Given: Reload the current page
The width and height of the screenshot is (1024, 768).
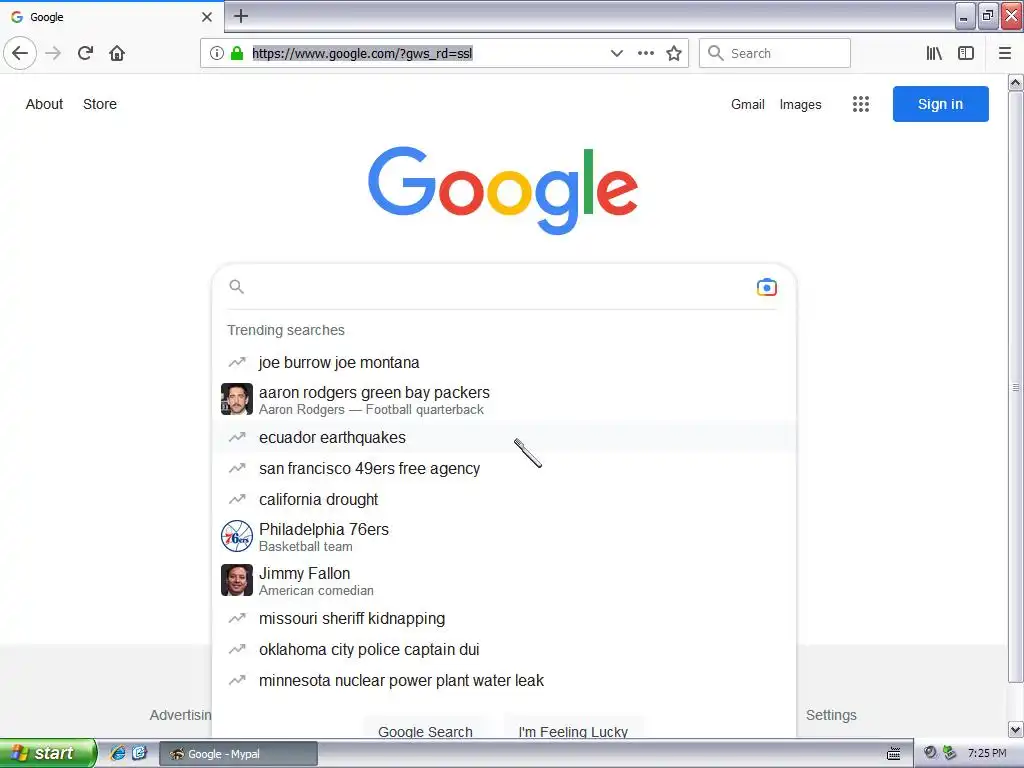Looking at the screenshot, I should [85, 53].
